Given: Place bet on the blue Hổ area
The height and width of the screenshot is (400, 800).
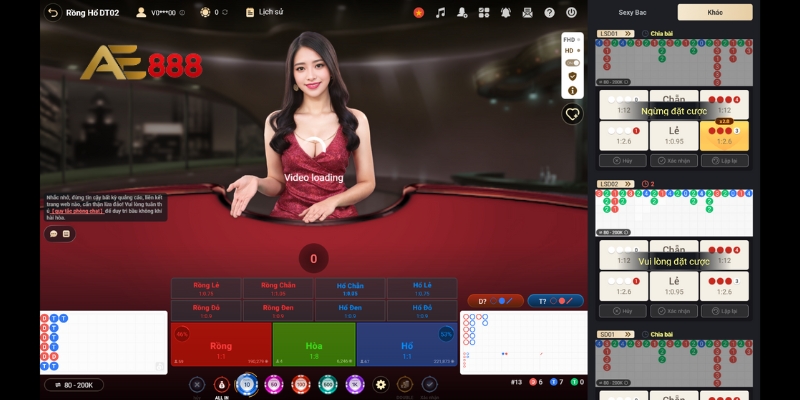Looking at the screenshot, I should [407, 344].
